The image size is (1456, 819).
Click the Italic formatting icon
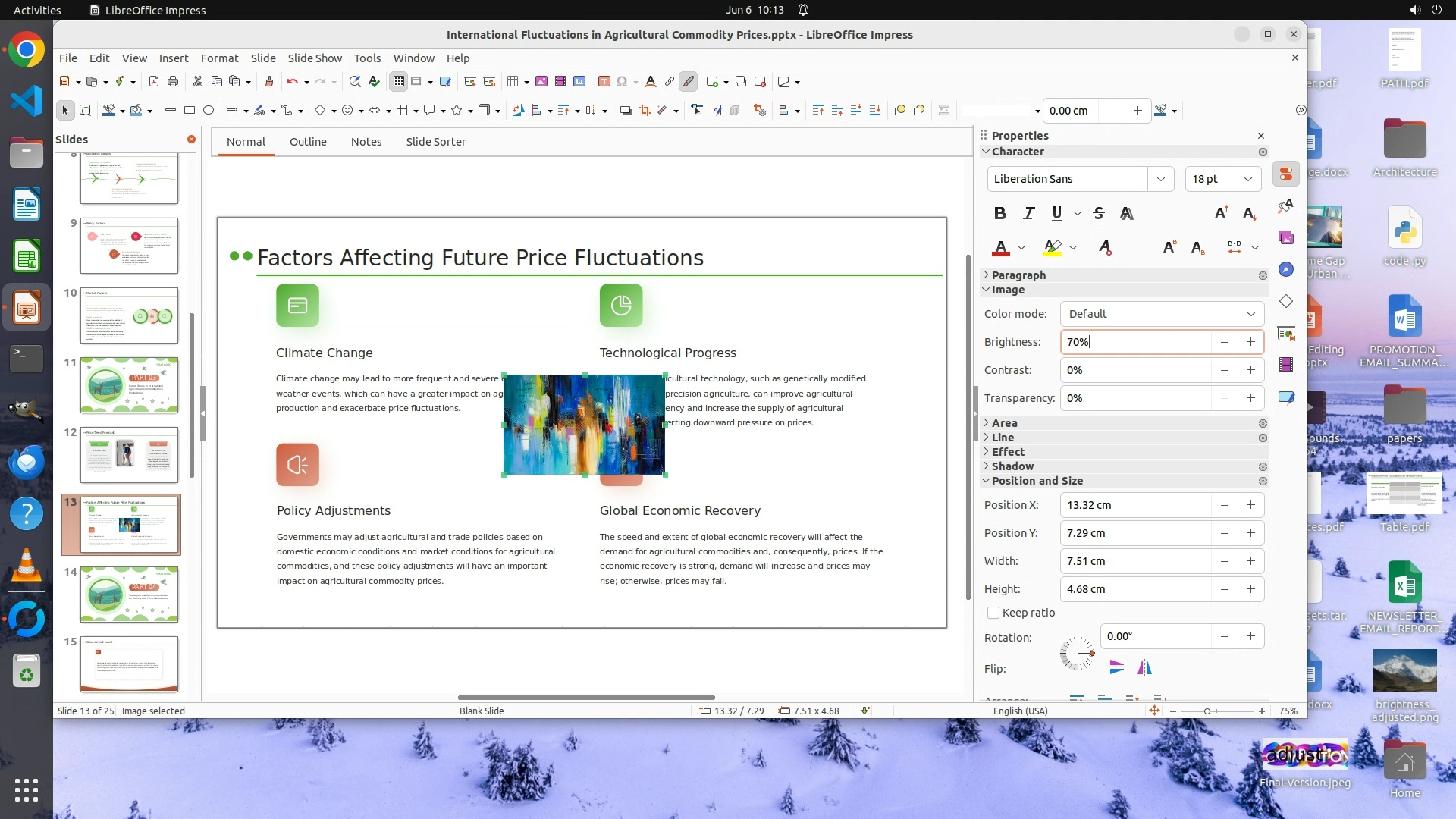1028,213
